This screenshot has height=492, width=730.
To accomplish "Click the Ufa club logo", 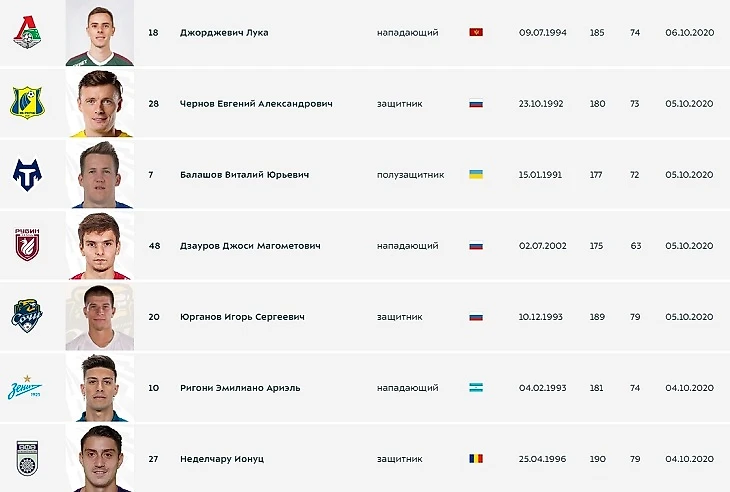I will pyautogui.click(x=27, y=458).
